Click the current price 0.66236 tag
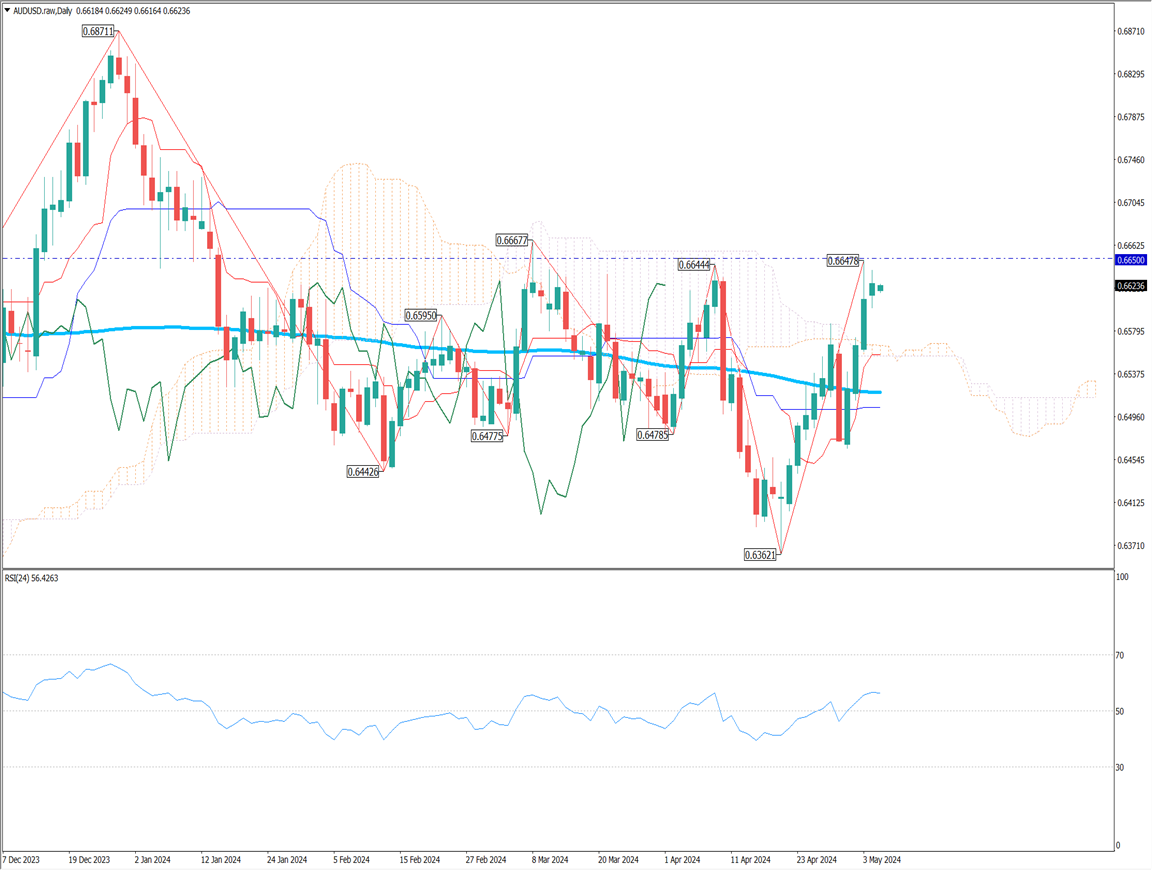This screenshot has width=1152, height=870. (1130, 285)
